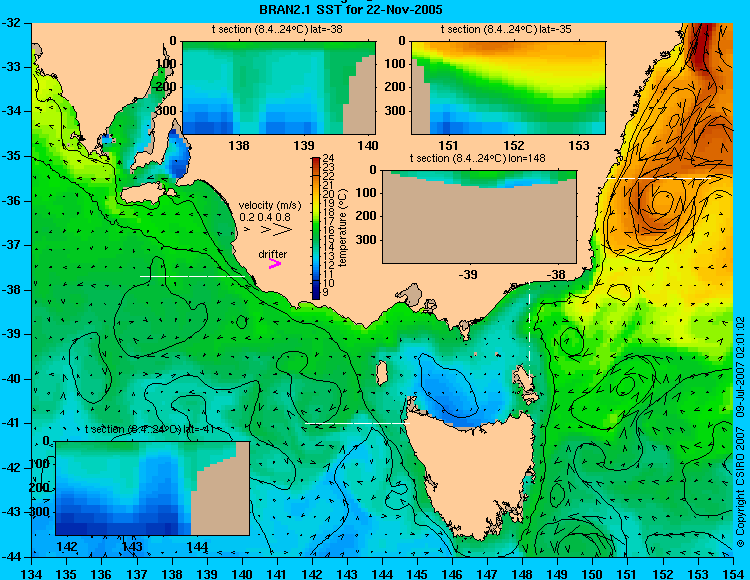Click the "drifter" legend label
Viewport: 750px width, 580px height.
coord(273,254)
